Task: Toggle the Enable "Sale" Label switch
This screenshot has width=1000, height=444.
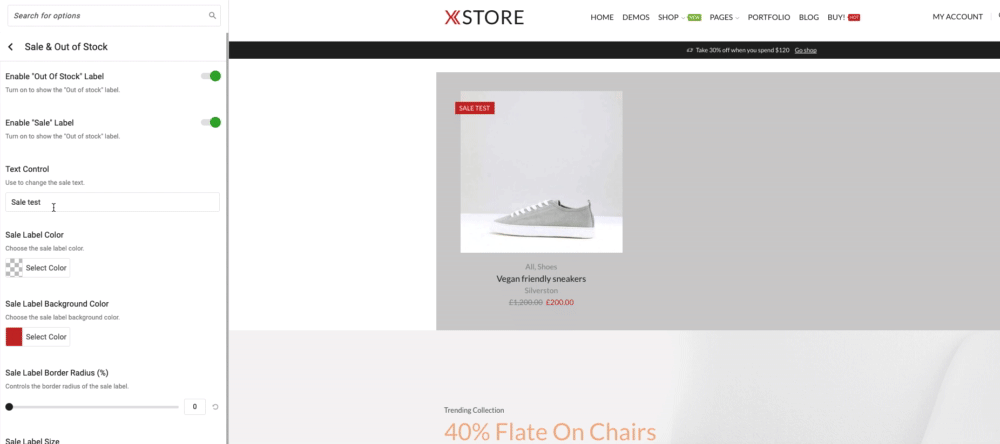Action: pyautogui.click(x=211, y=122)
